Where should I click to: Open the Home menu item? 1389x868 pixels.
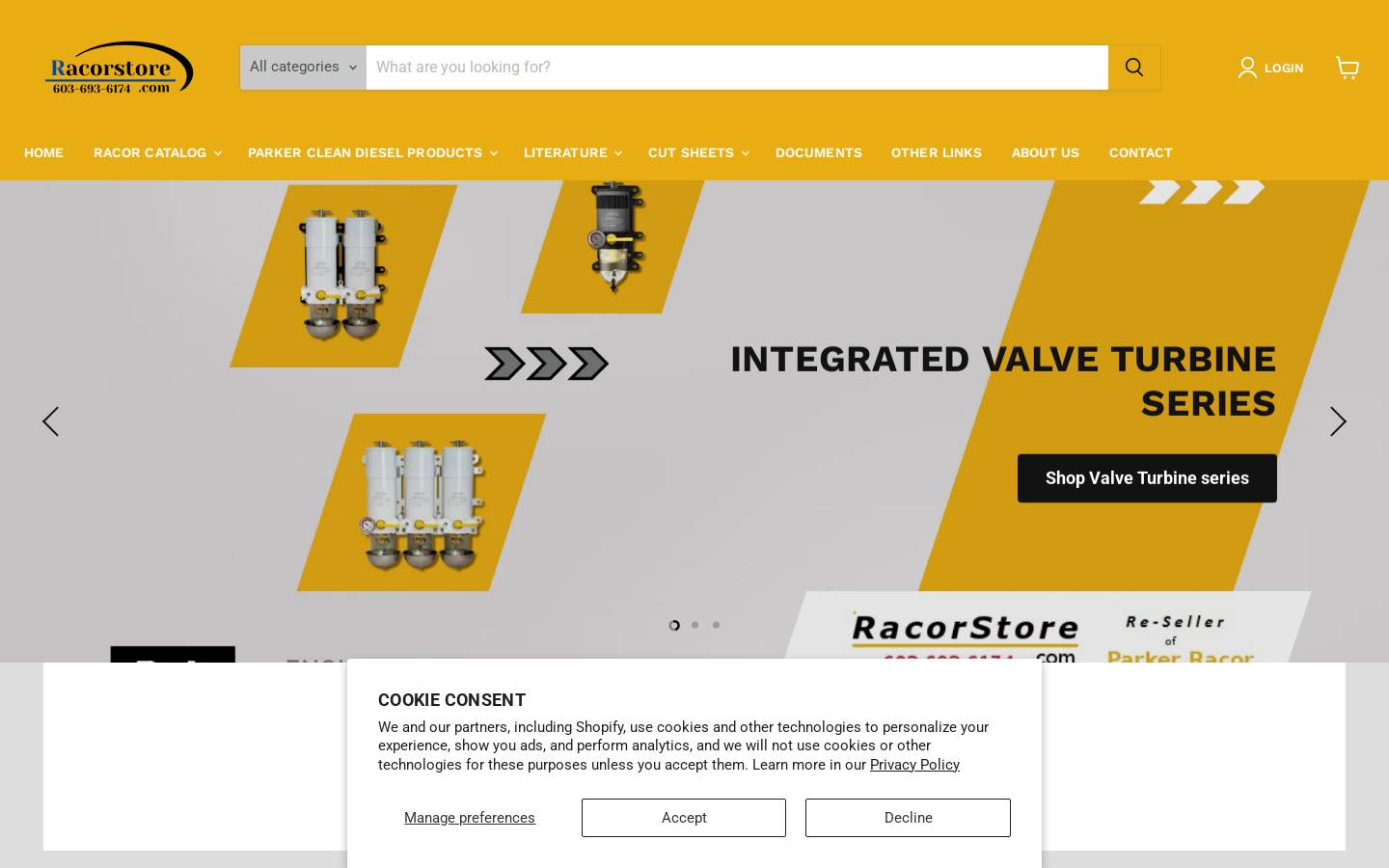(43, 152)
